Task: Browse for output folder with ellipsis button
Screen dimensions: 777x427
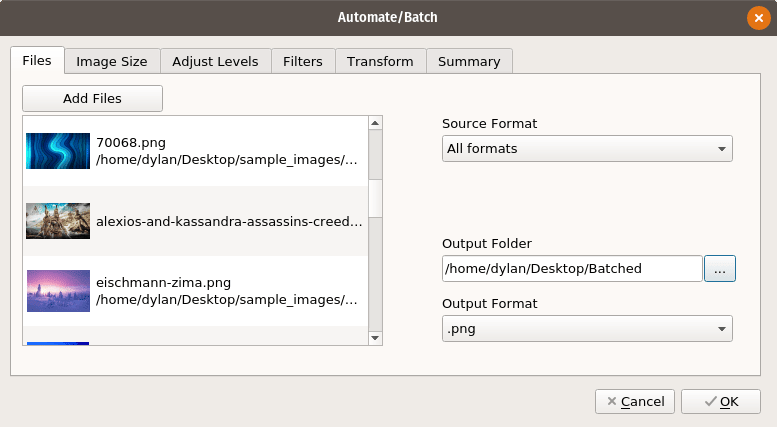Action: (720, 268)
